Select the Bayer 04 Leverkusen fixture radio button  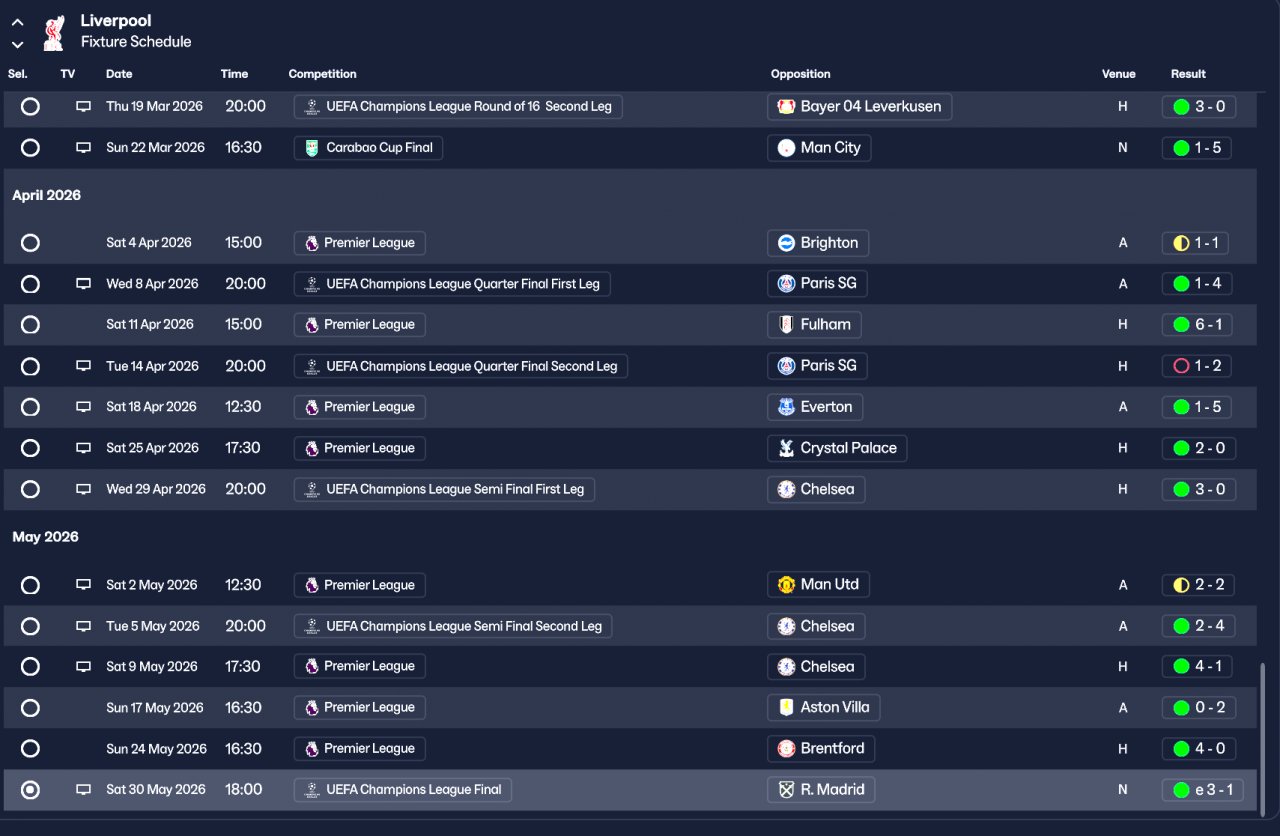point(31,106)
